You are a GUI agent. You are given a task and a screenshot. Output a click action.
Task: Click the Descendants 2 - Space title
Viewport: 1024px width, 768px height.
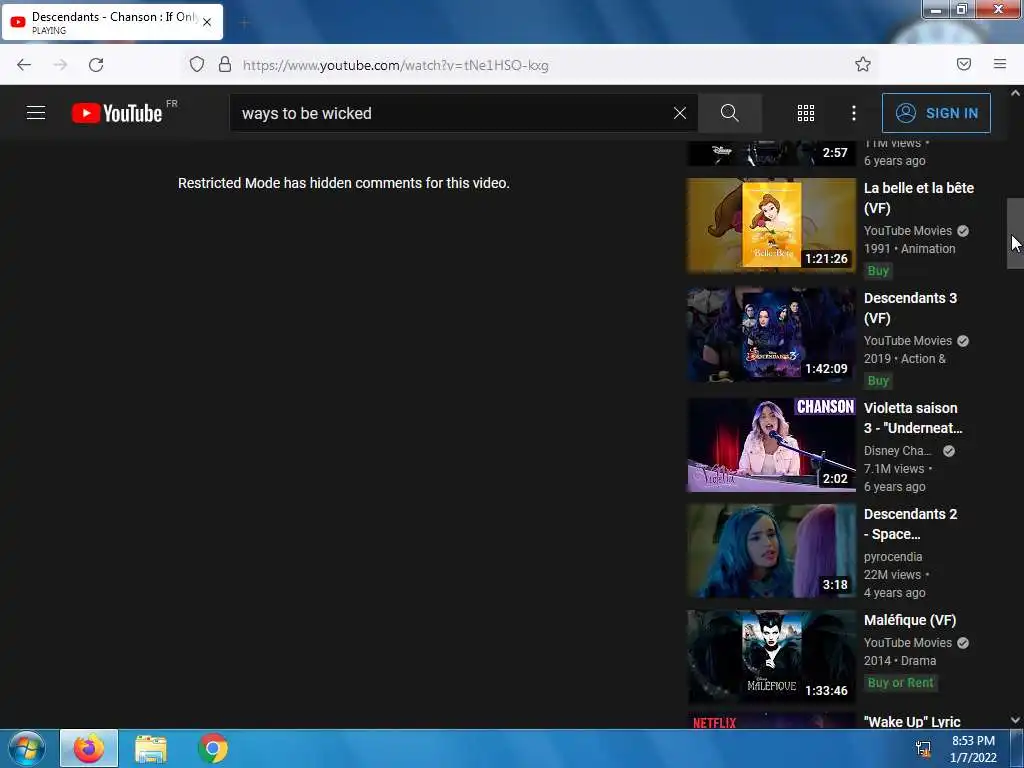[910, 524]
